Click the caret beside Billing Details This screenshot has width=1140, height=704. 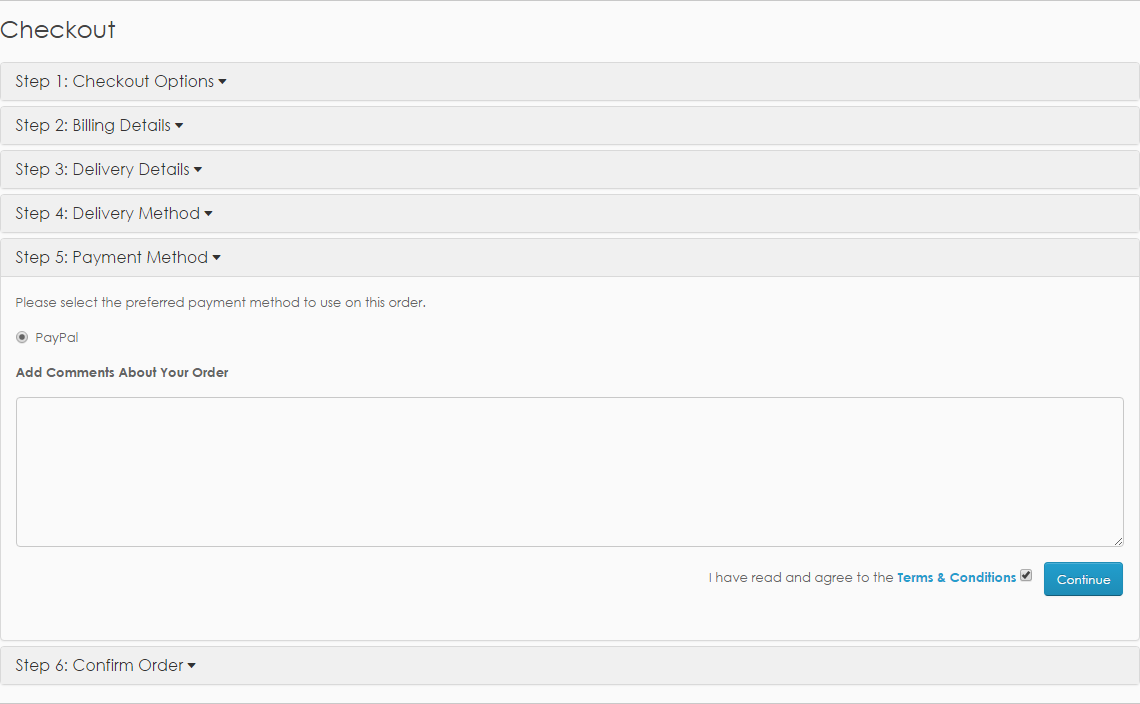click(179, 126)
